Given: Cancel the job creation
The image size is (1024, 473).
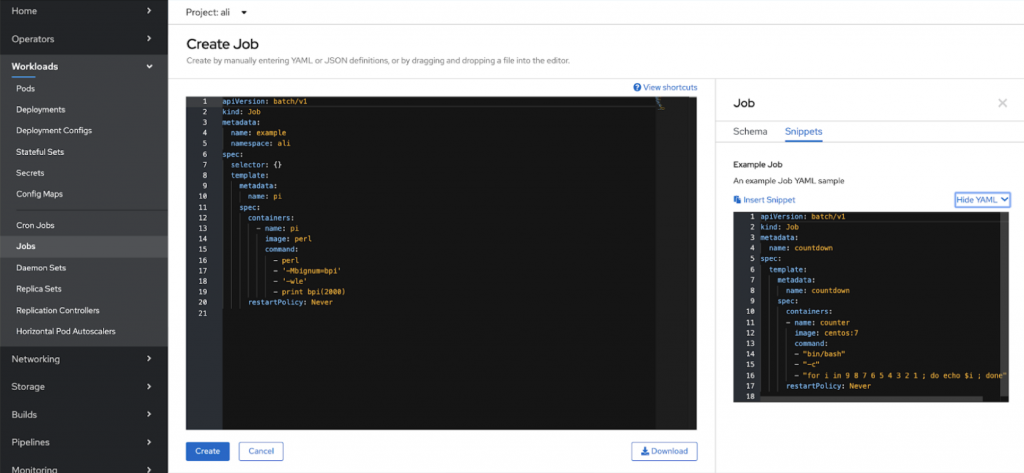Looking at the screenshot, I should (260, 451).
